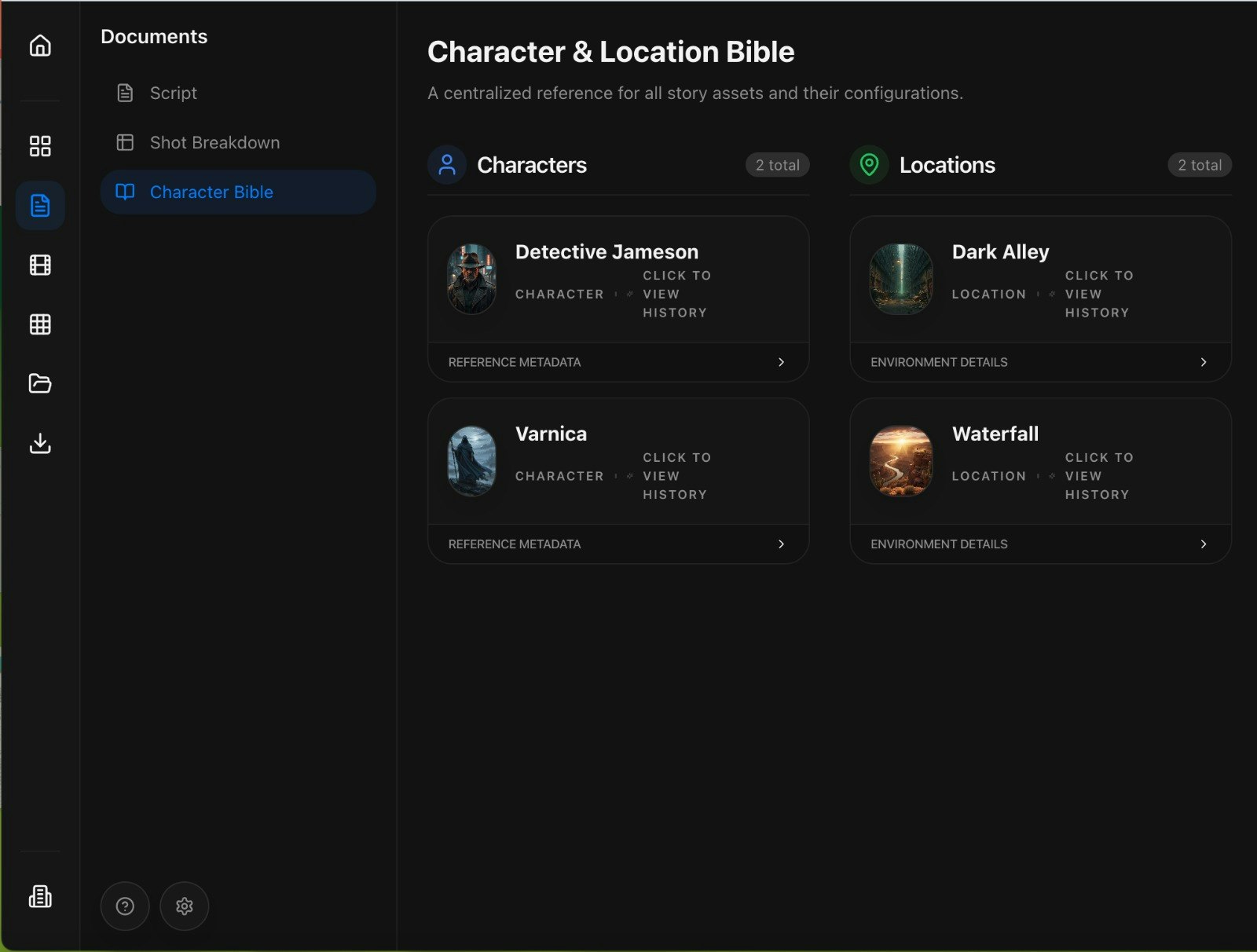1257x952 pixels.
Task: Click the Varnica card title
Action: coord(551,434)
